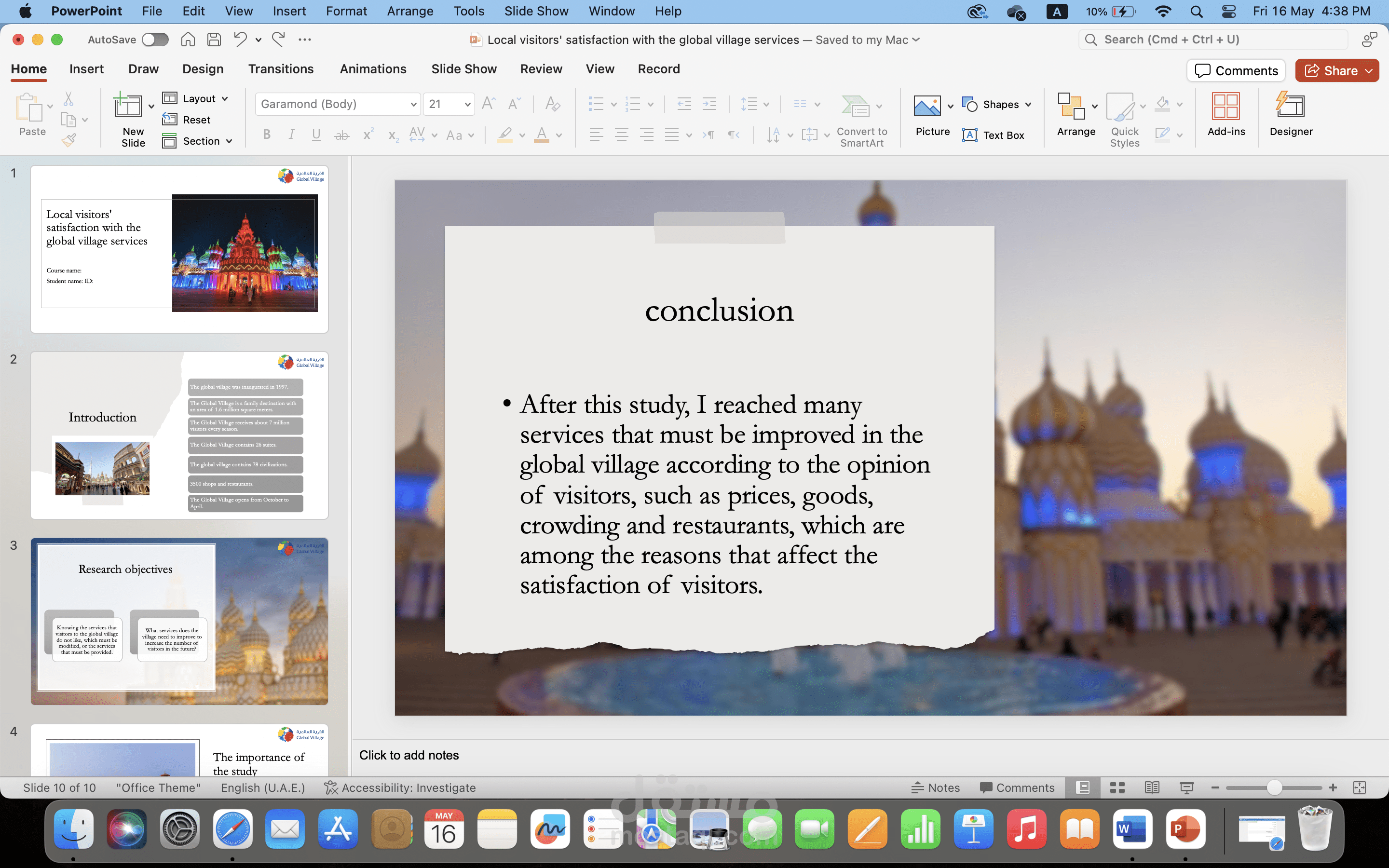
Task: Click the Save icon in the title bar
Action: (x=214, y=40)
